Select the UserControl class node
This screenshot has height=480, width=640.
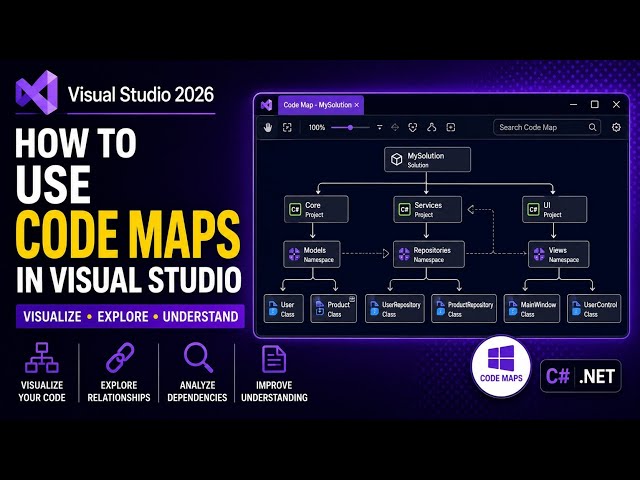click(594, 309)
